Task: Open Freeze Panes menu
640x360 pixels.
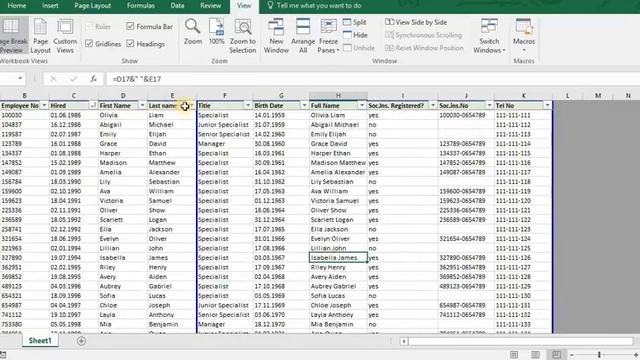Action: 329,36
